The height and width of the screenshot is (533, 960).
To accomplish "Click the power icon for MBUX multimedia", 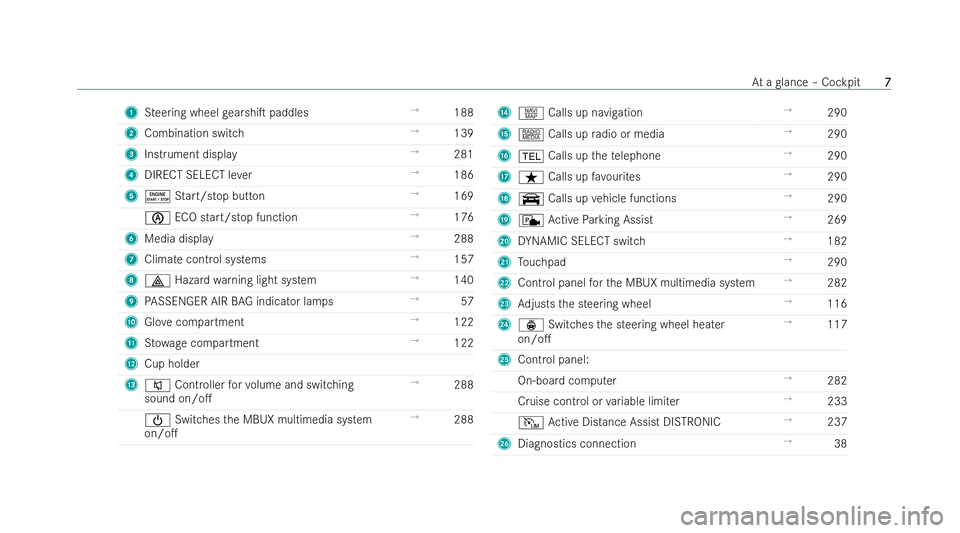I will click(157, 420).
